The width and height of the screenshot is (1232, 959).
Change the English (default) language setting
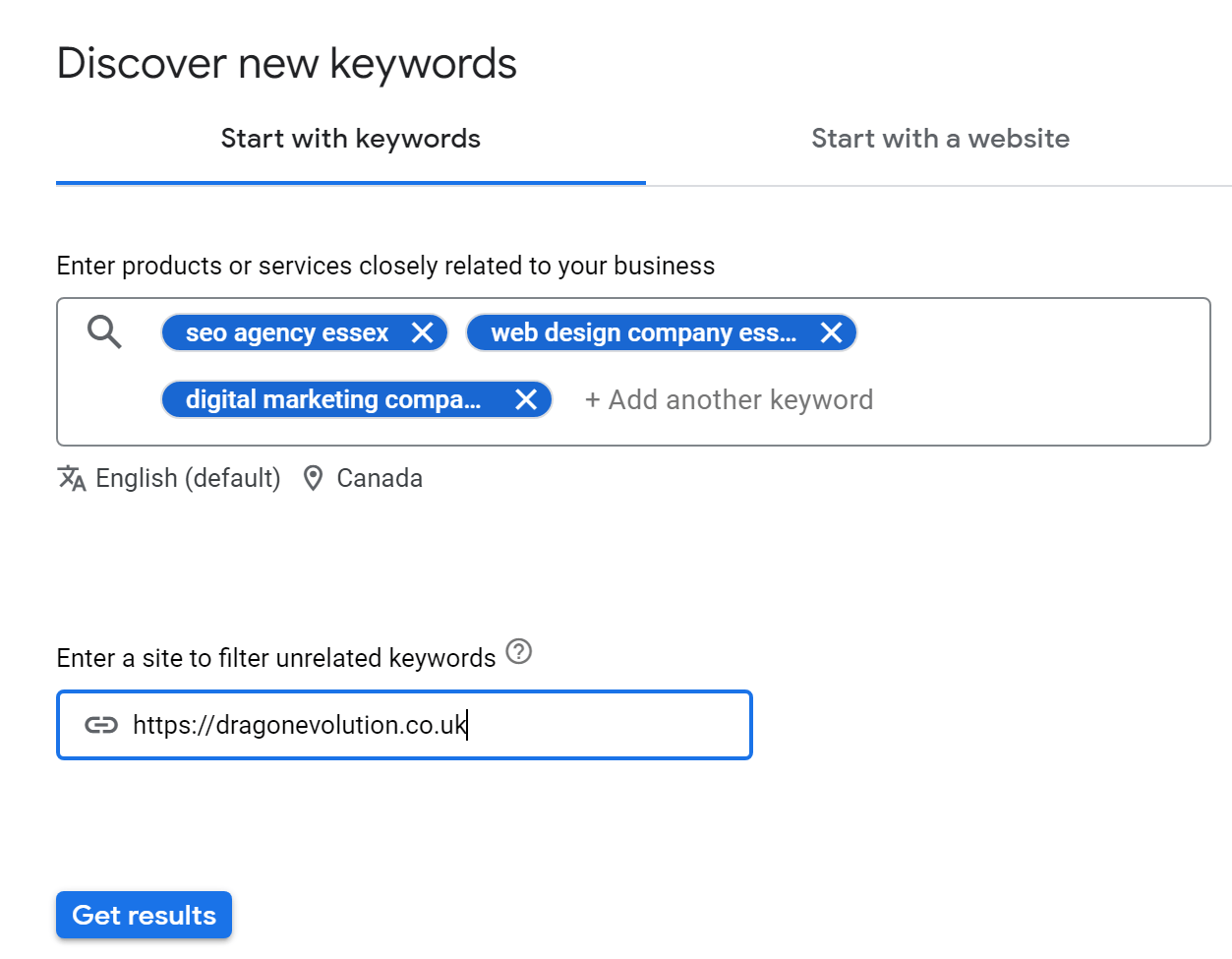pos(188,478)
